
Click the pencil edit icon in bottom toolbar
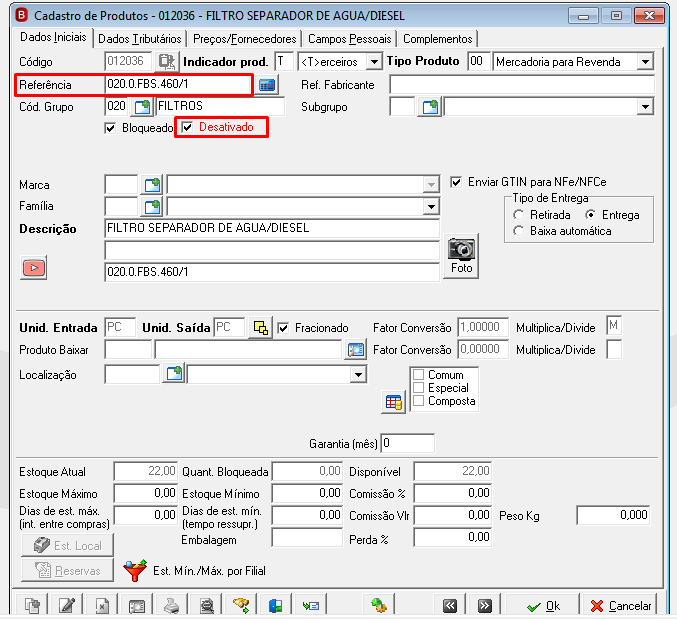67,606
